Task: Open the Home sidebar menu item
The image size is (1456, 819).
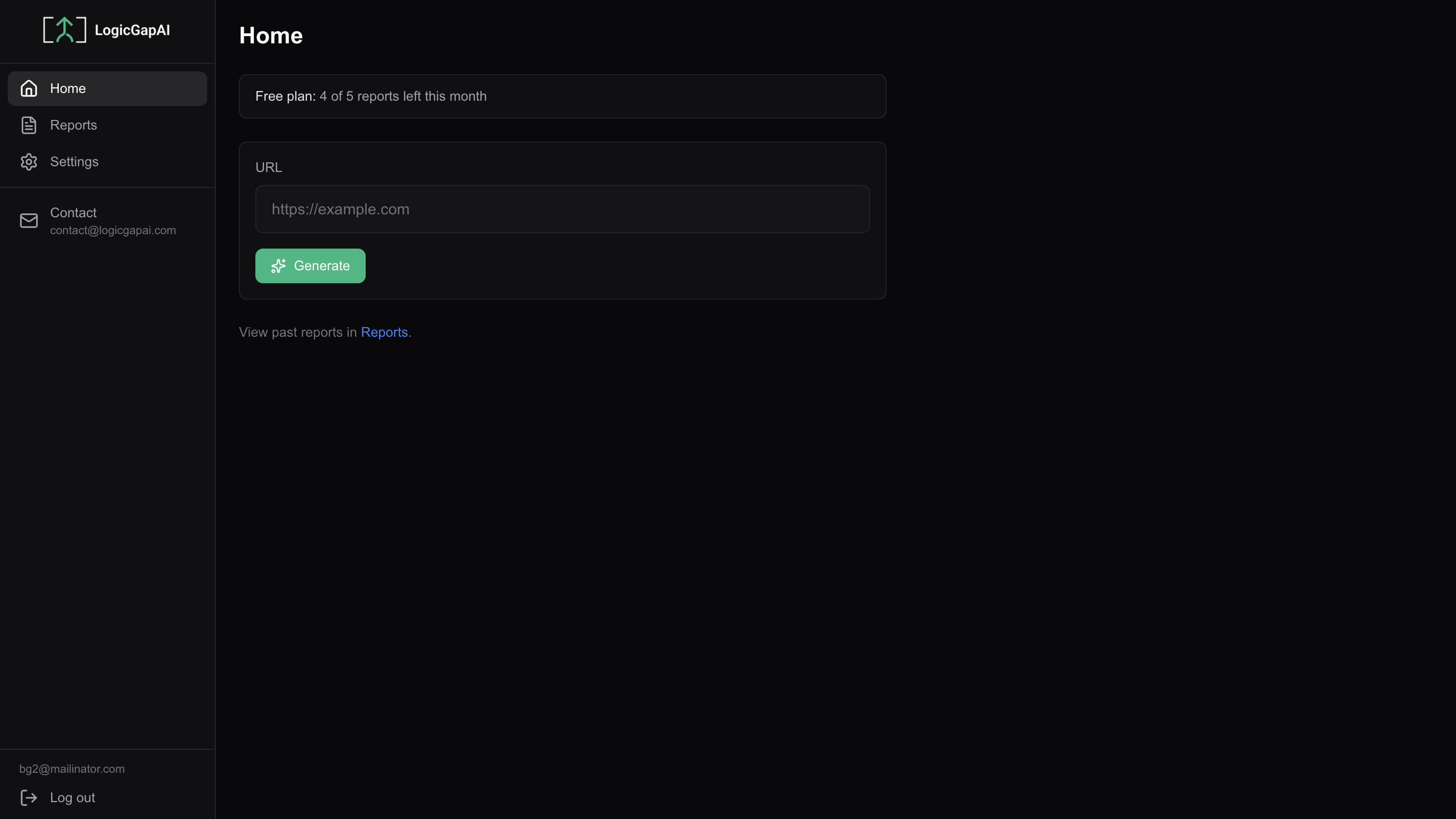Action: pyautogui.click(x=107, y=88)
